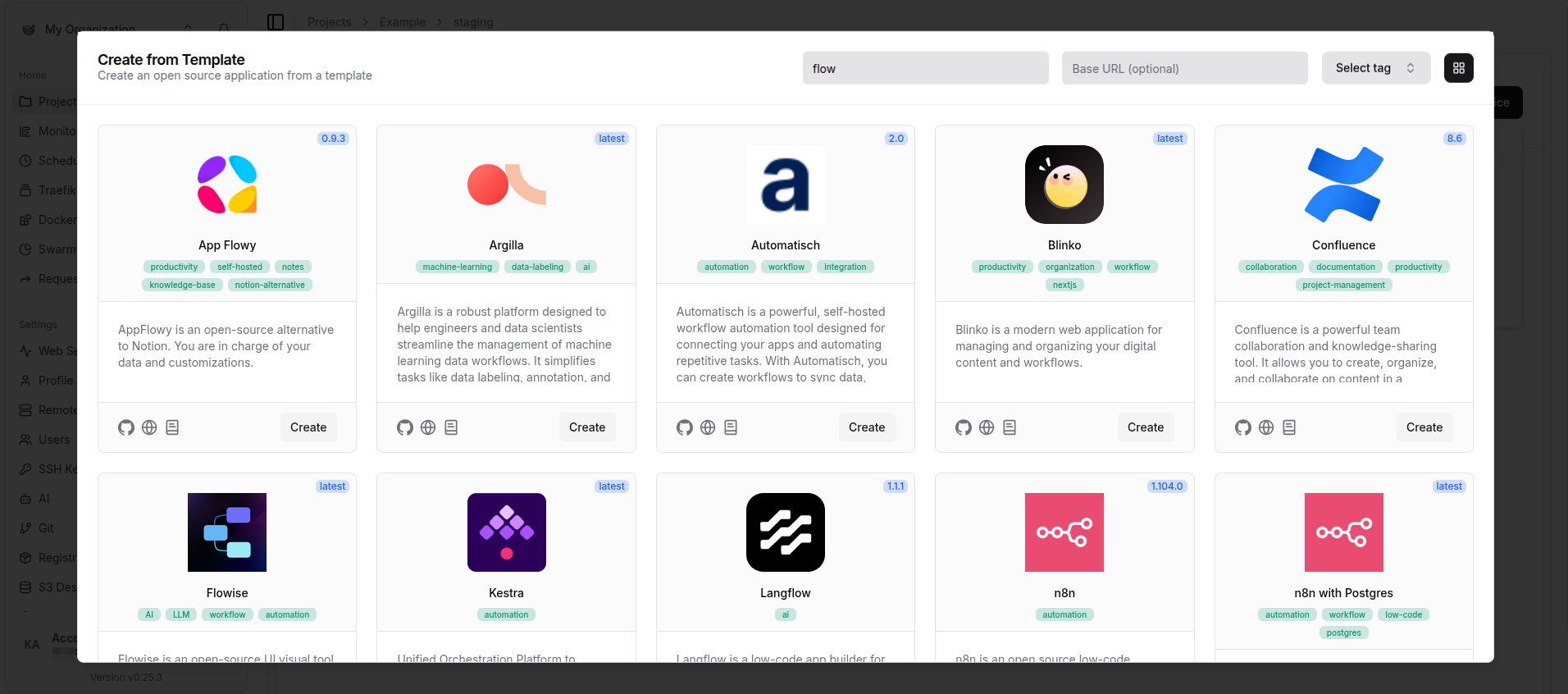This screenshot has height=694, width=1568.
Task: Open the Confluence website globe icon
Action: [x=1266, y=427]
